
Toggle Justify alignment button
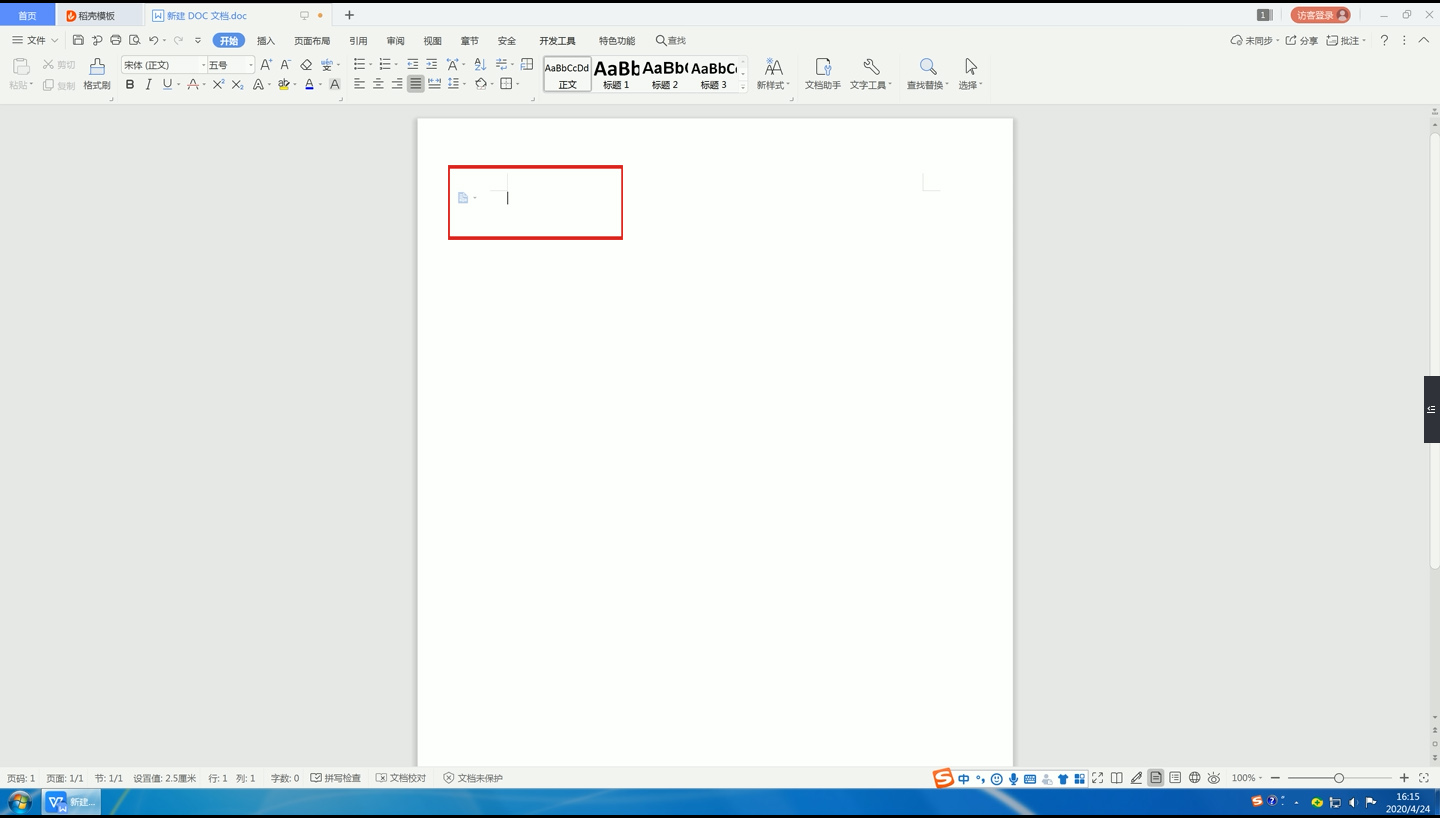point(416,84)
